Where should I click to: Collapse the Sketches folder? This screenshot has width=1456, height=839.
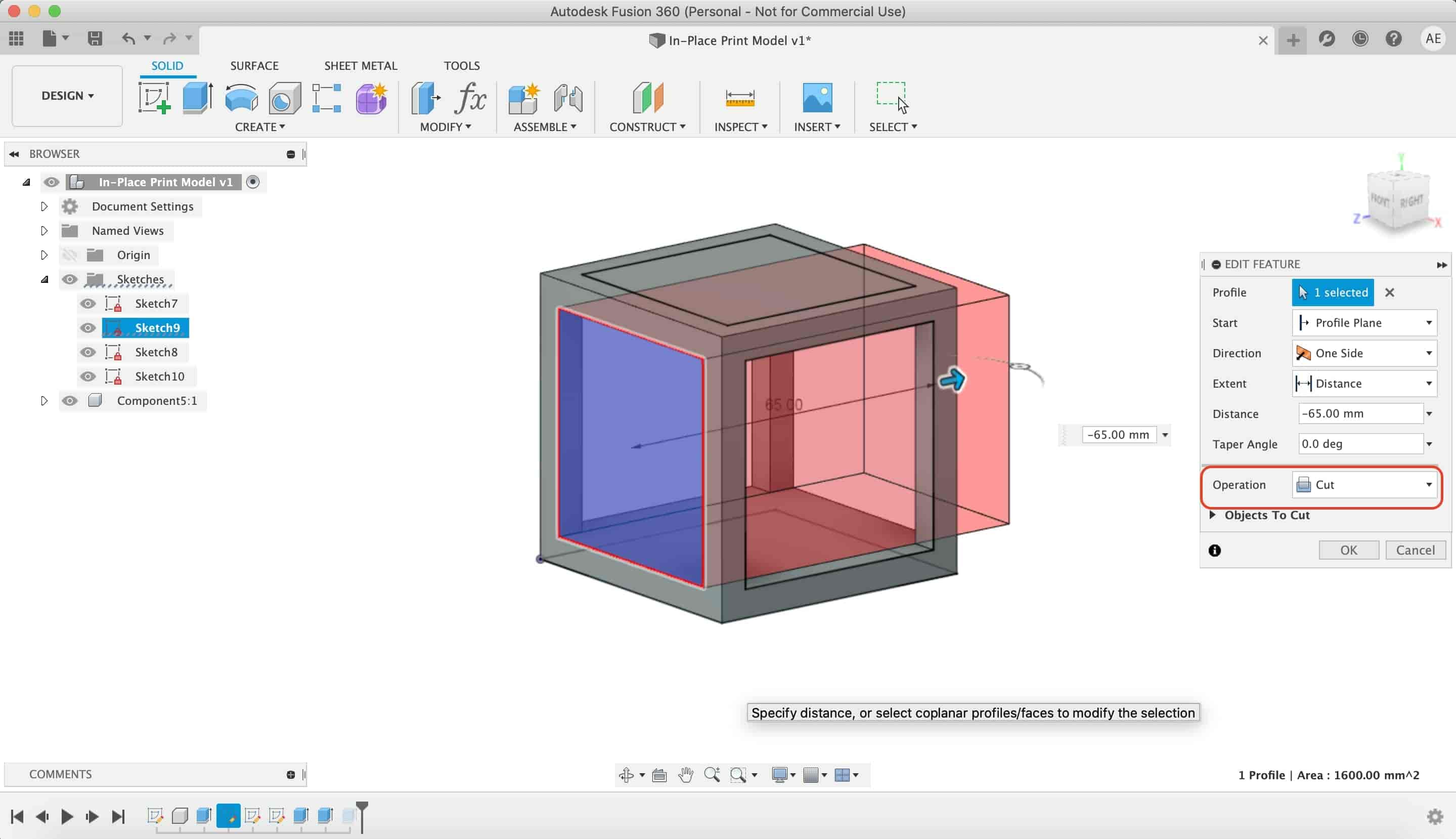45,279
